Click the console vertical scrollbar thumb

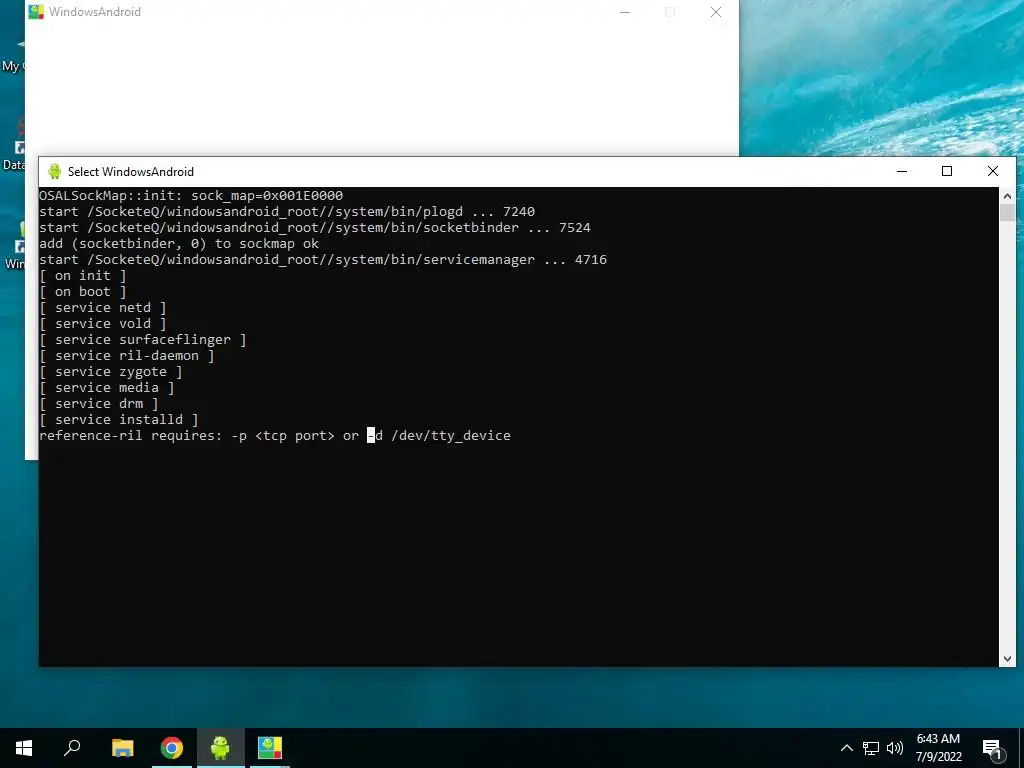(x=1007, y=213)
